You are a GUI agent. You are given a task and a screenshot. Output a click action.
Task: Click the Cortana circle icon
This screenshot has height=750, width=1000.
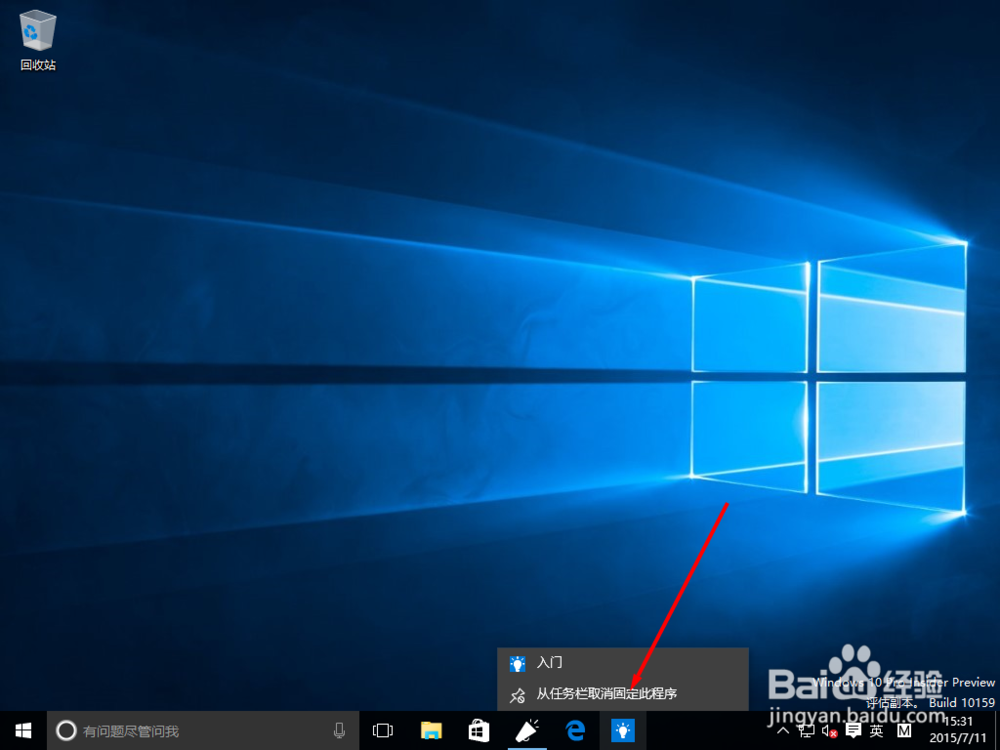click(x=66, y=730)
